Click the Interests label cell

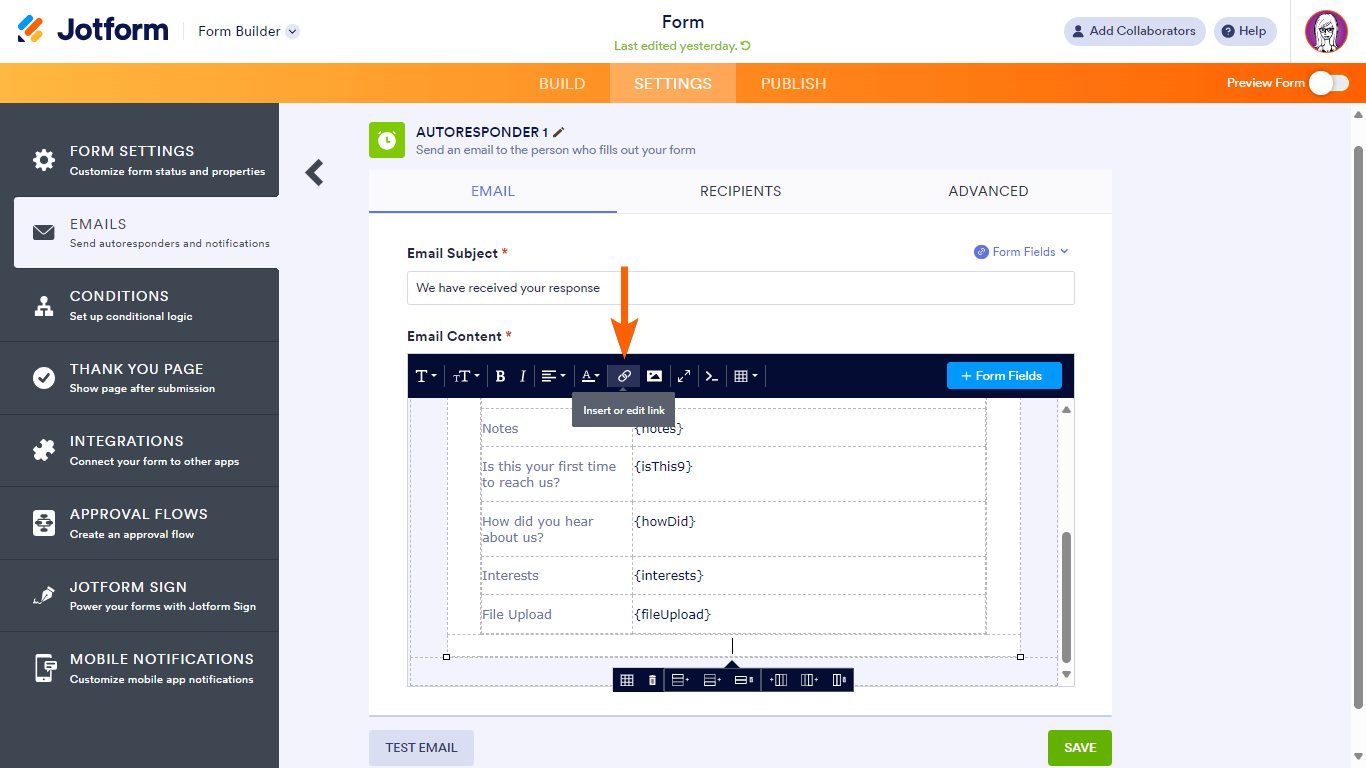click(556, 576)
